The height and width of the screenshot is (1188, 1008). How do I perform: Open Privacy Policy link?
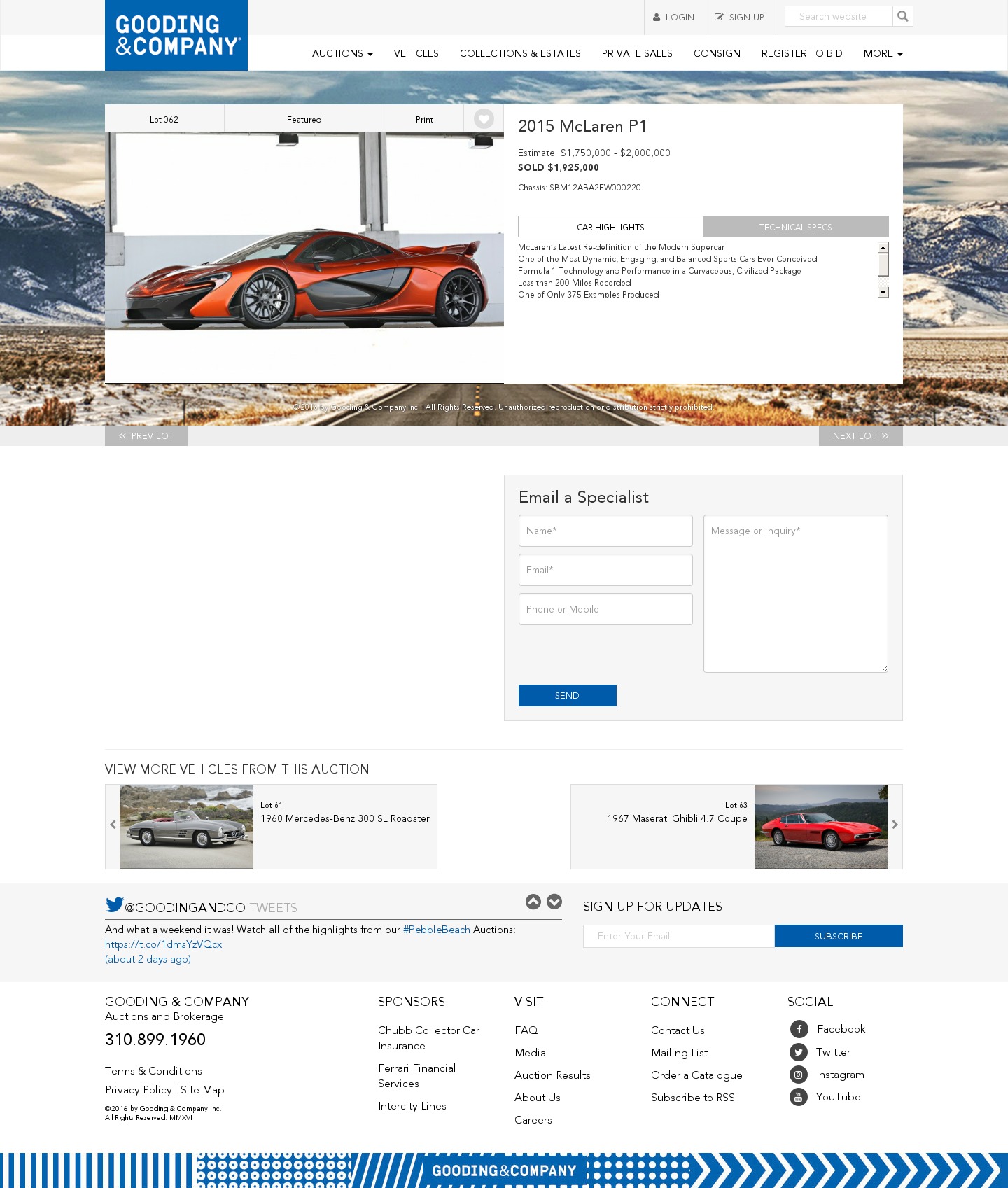coord(139,1090)
